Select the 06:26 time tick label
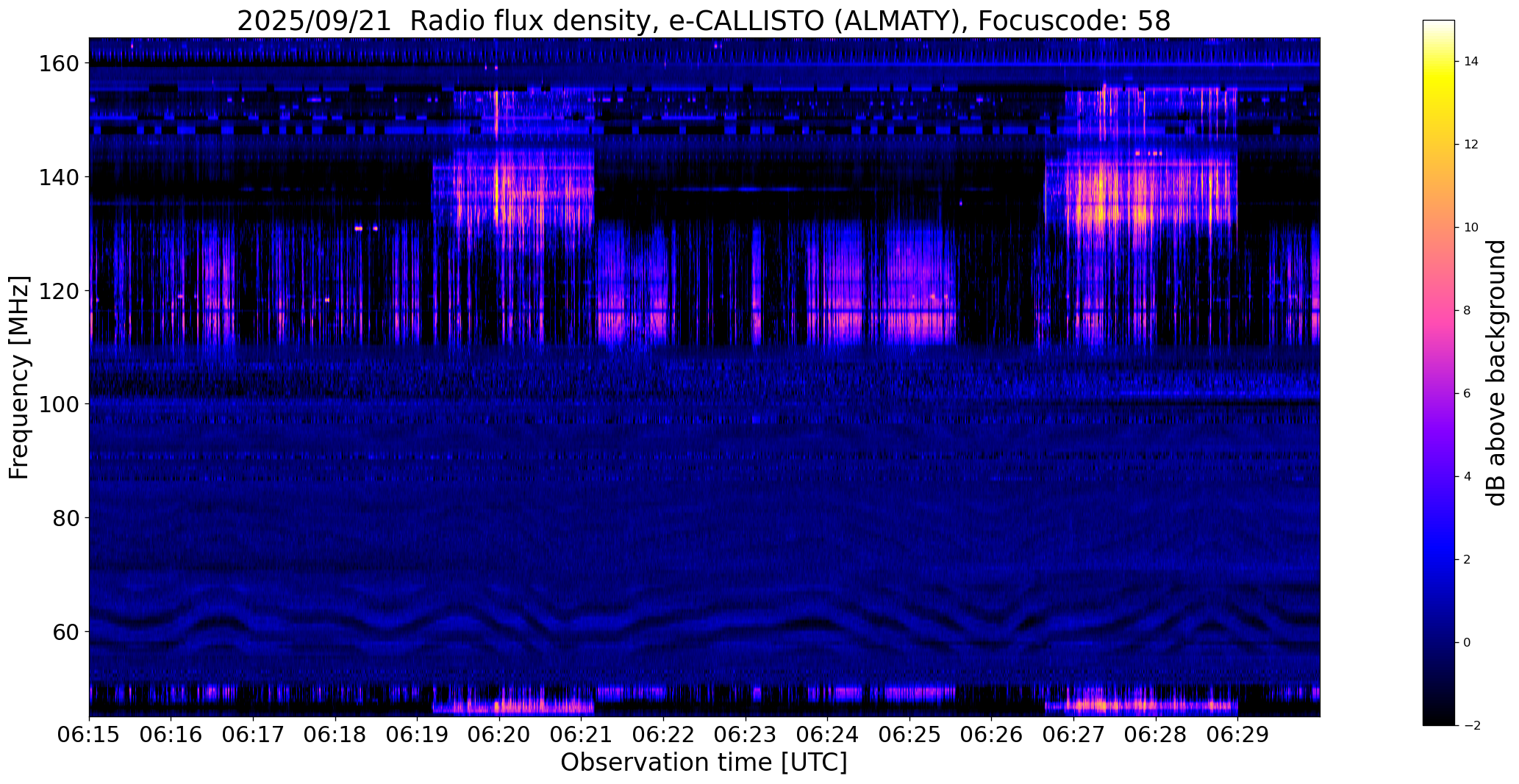The height and width of the screenshot is (784, 1519). [992, 734]
